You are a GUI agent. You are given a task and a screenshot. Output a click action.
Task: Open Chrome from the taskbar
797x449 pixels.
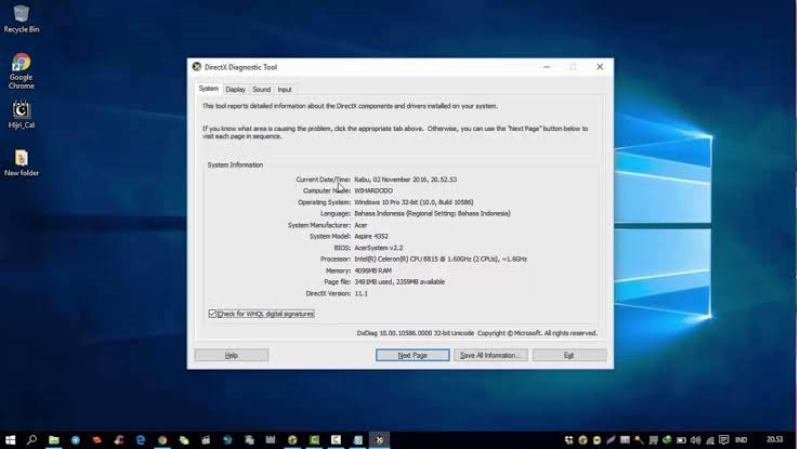coord(163,440)
